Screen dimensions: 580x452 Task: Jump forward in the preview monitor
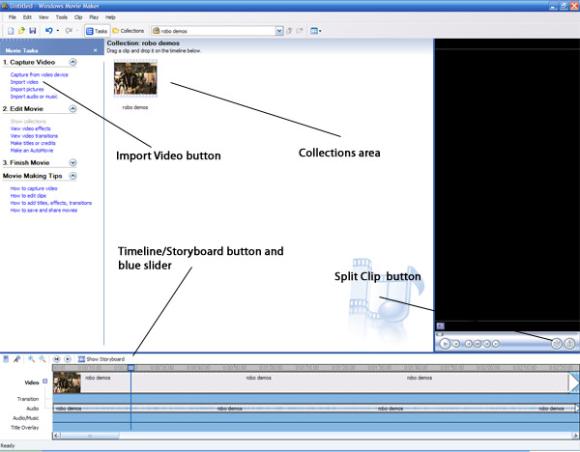[x=496, y=344]
